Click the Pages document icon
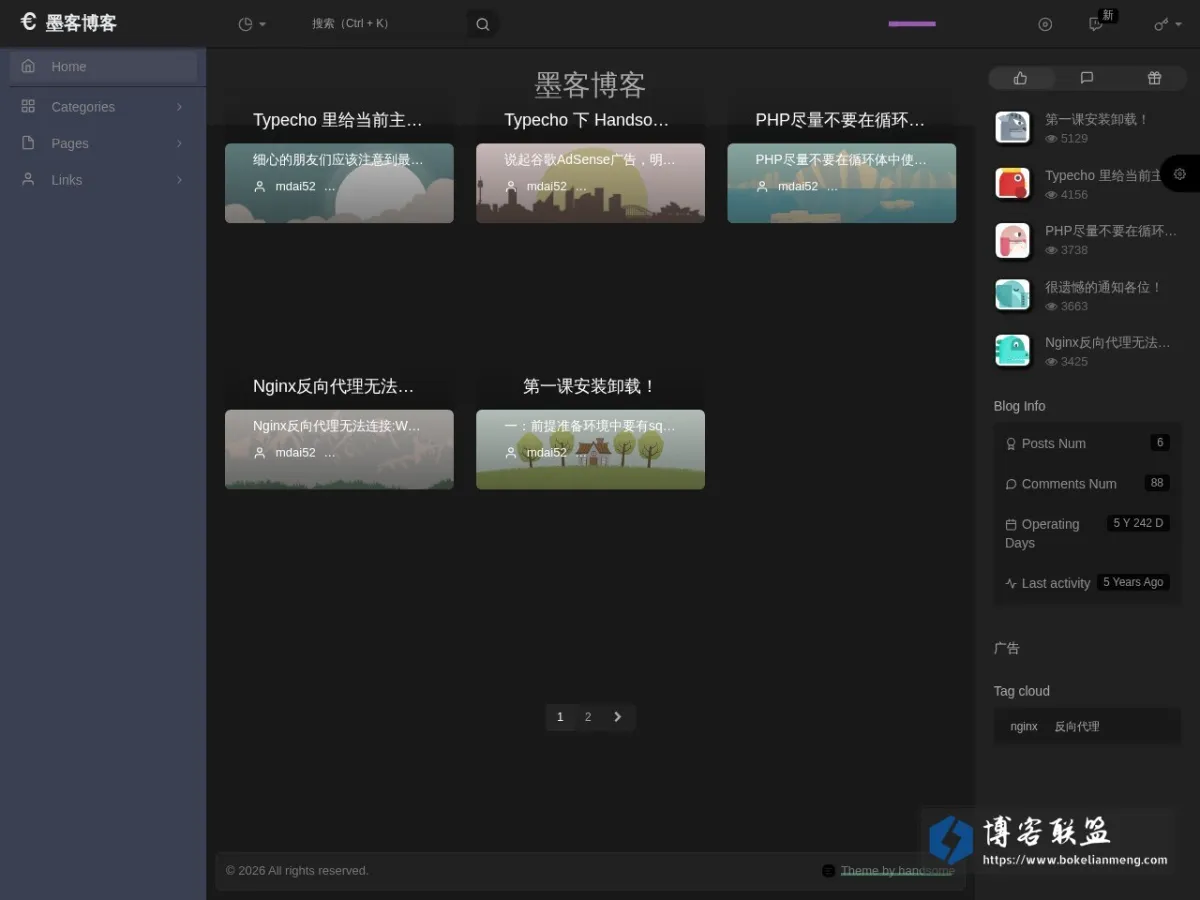This screenshot has height=900, width=1200. click(28, 143)
